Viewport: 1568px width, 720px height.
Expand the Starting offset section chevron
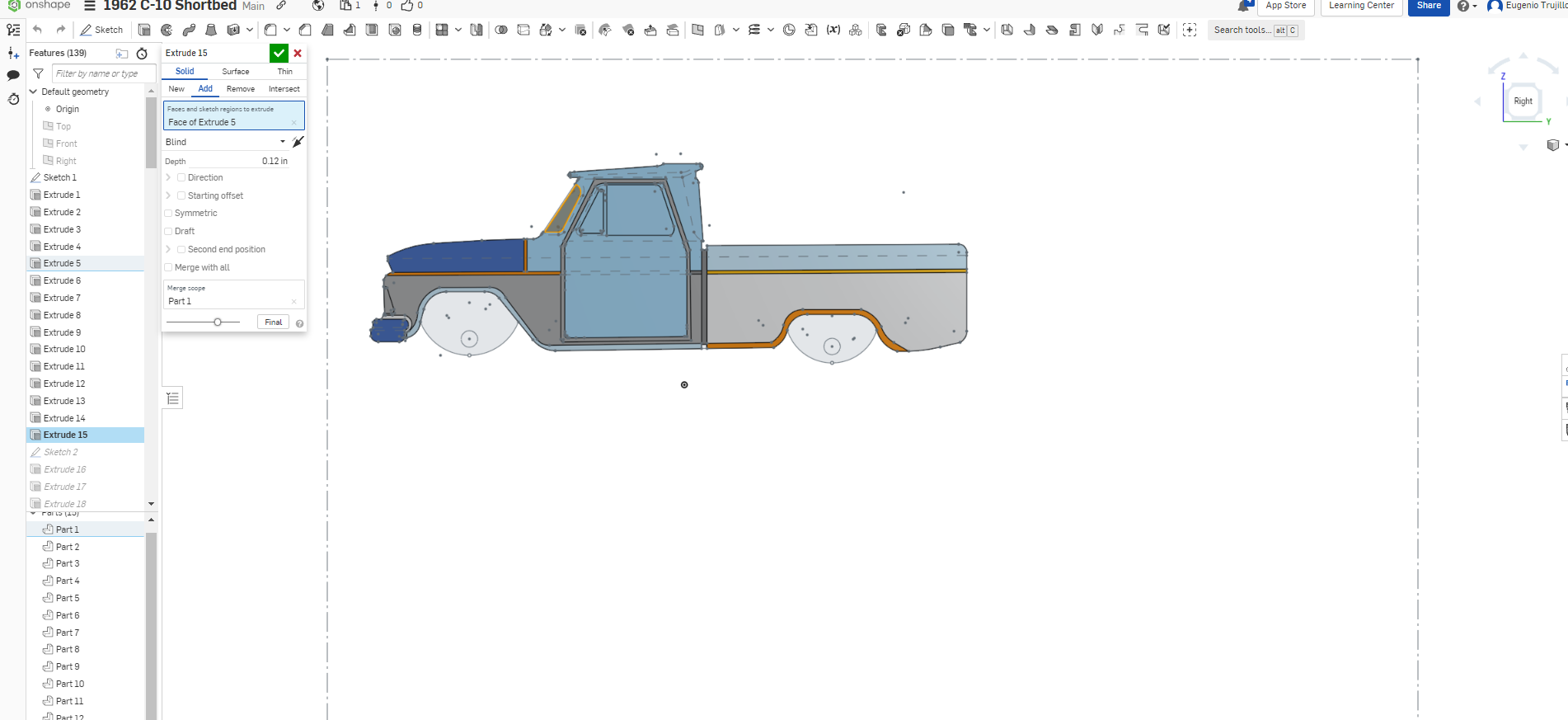168,195
